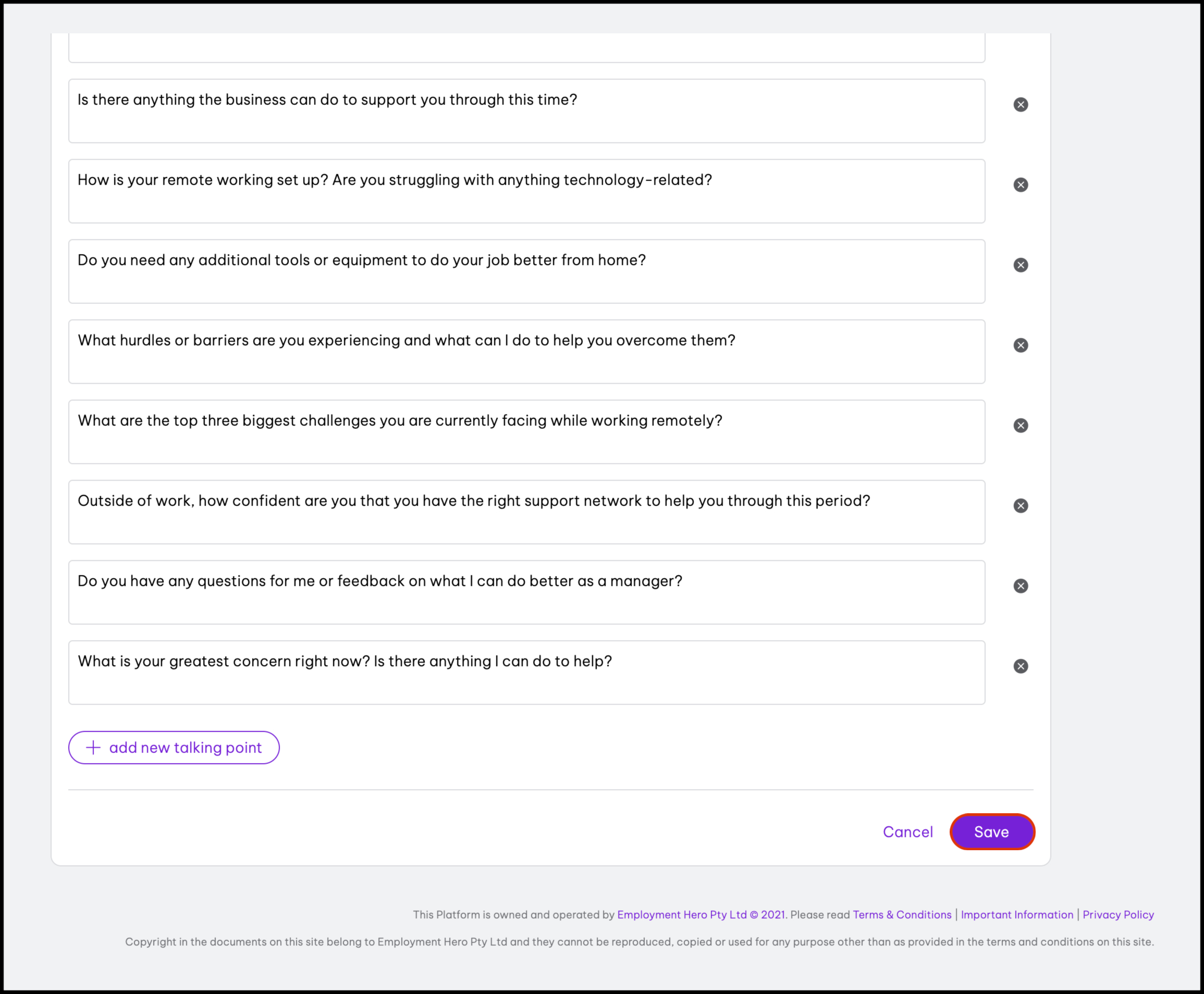Viewport: 1204px width, 994px height.
Task: Delete the remote working set up question
Action: (x=1020, y=185)
